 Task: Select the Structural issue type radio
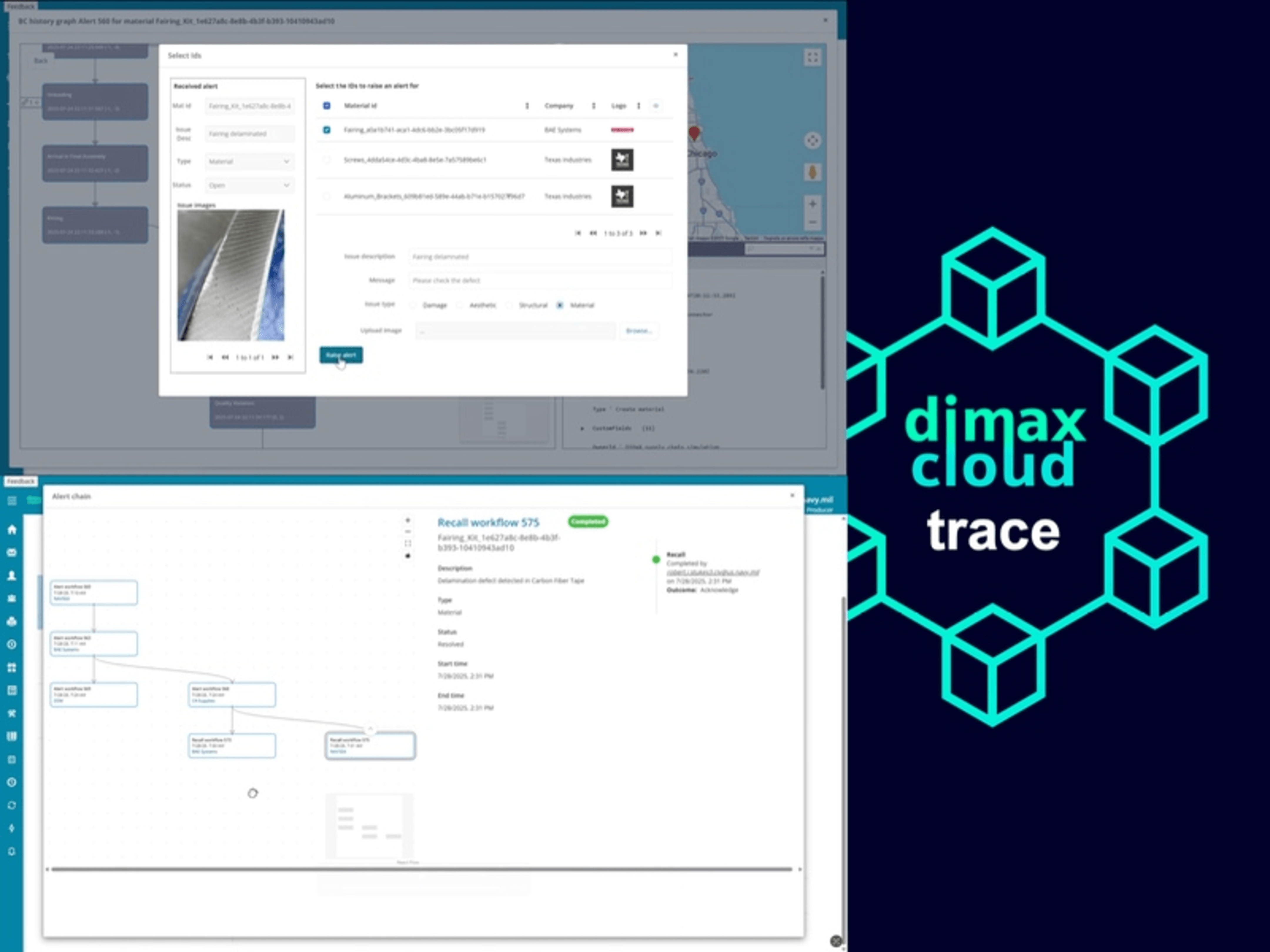click(509, 305)
